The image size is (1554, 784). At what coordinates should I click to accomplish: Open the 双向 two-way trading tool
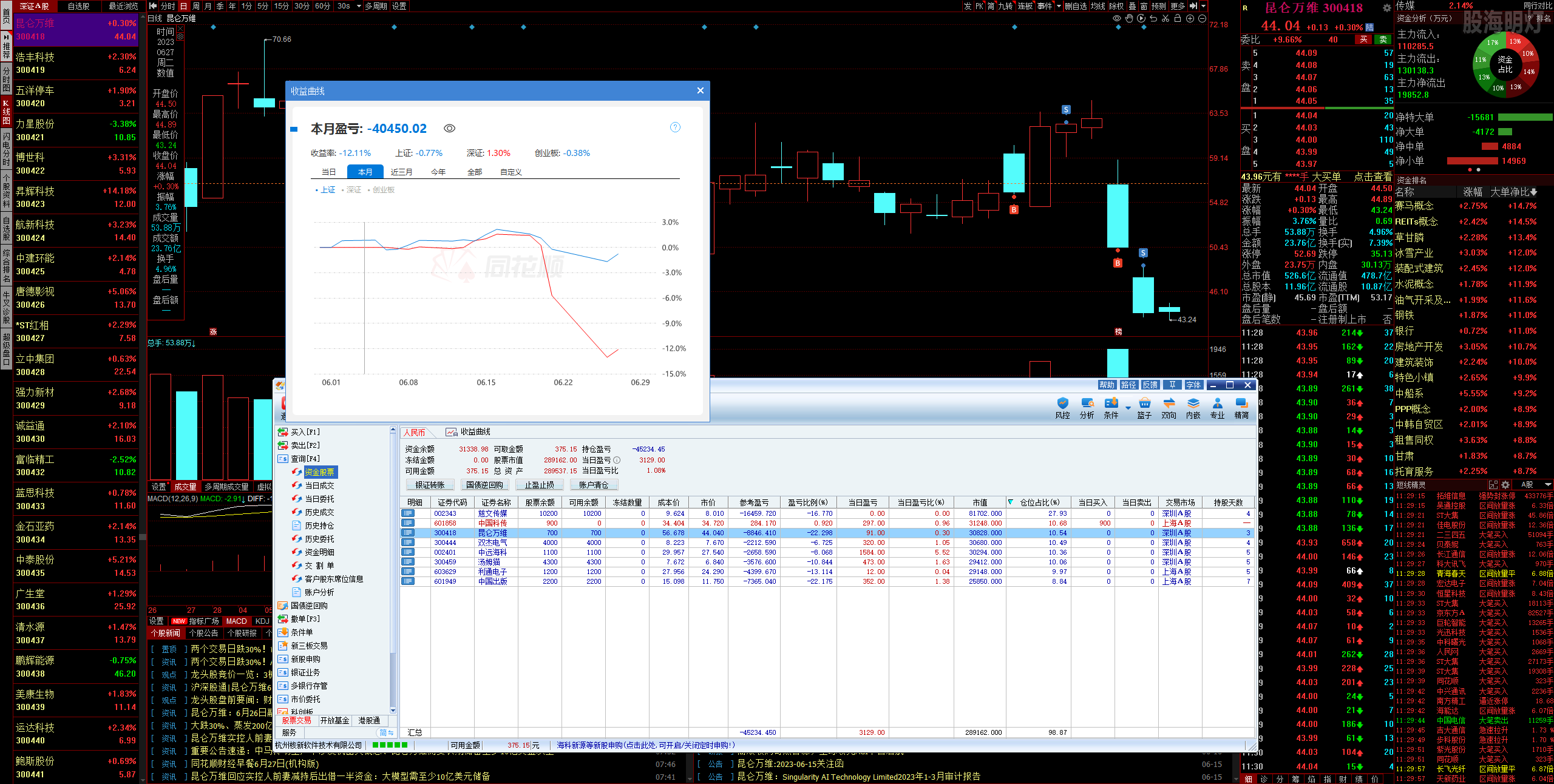1169,408
